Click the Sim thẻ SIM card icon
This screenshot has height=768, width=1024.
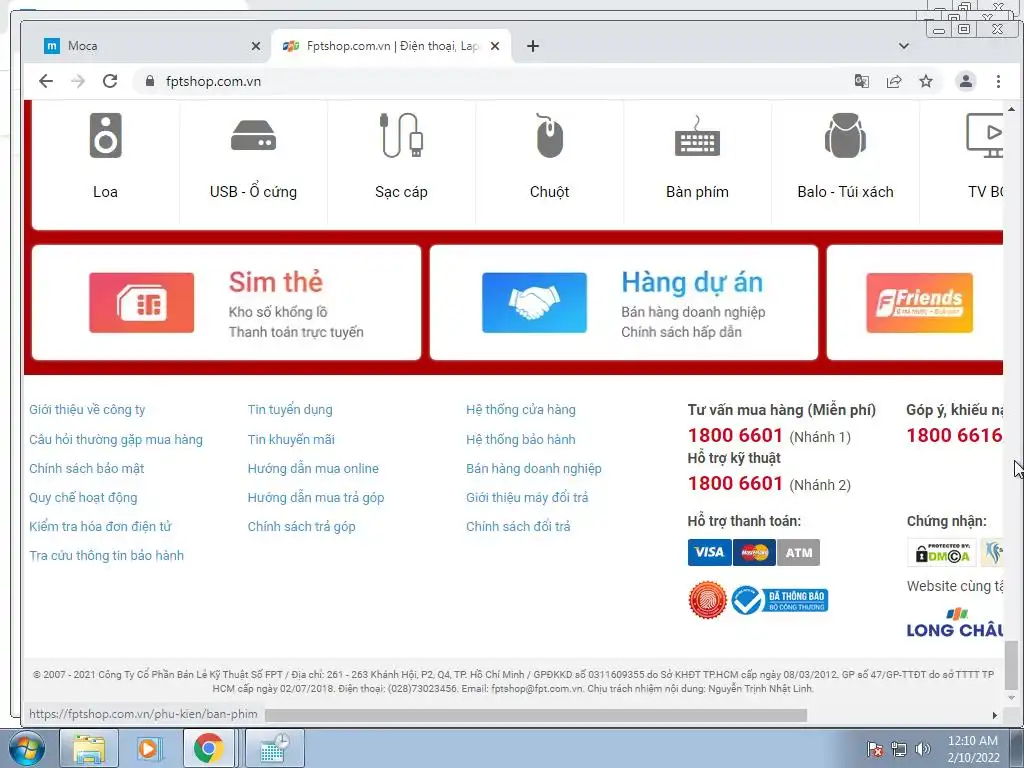(142, 303)
